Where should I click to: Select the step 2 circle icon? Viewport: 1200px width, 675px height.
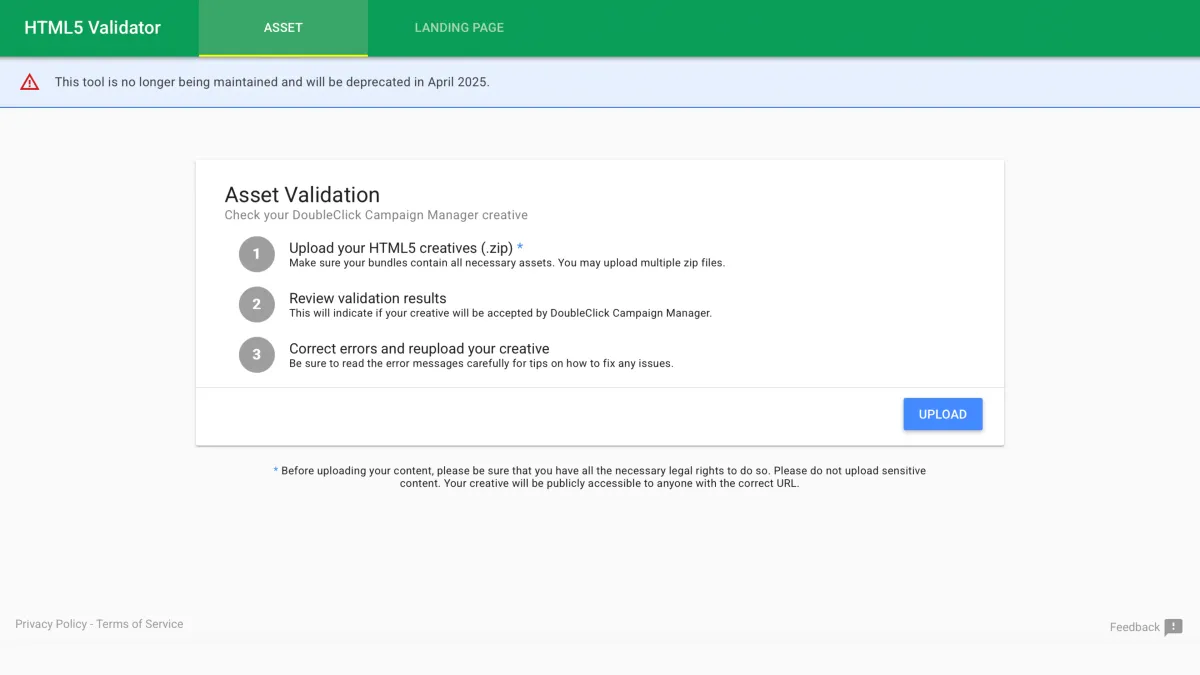257,304
